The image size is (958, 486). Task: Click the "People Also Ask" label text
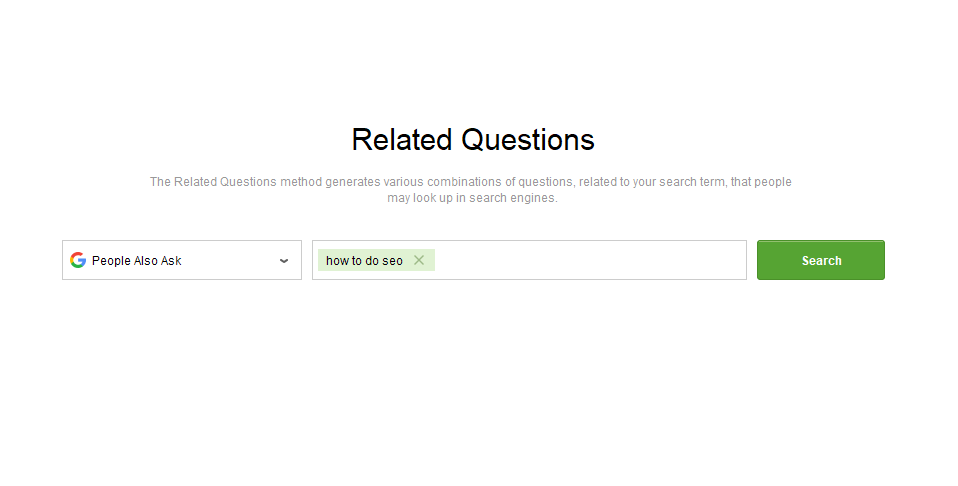[137, 261]
